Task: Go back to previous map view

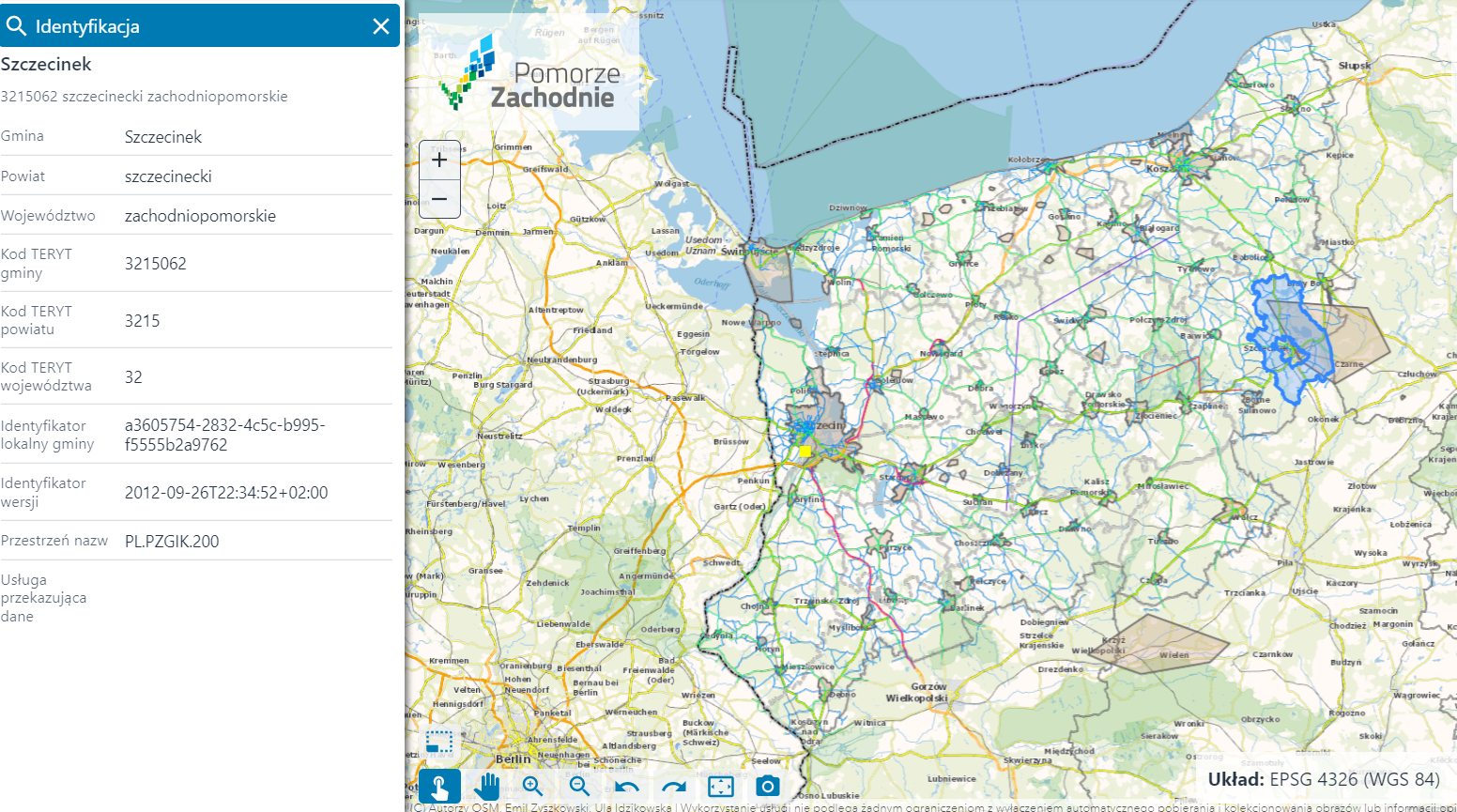Action: [627, 787]
